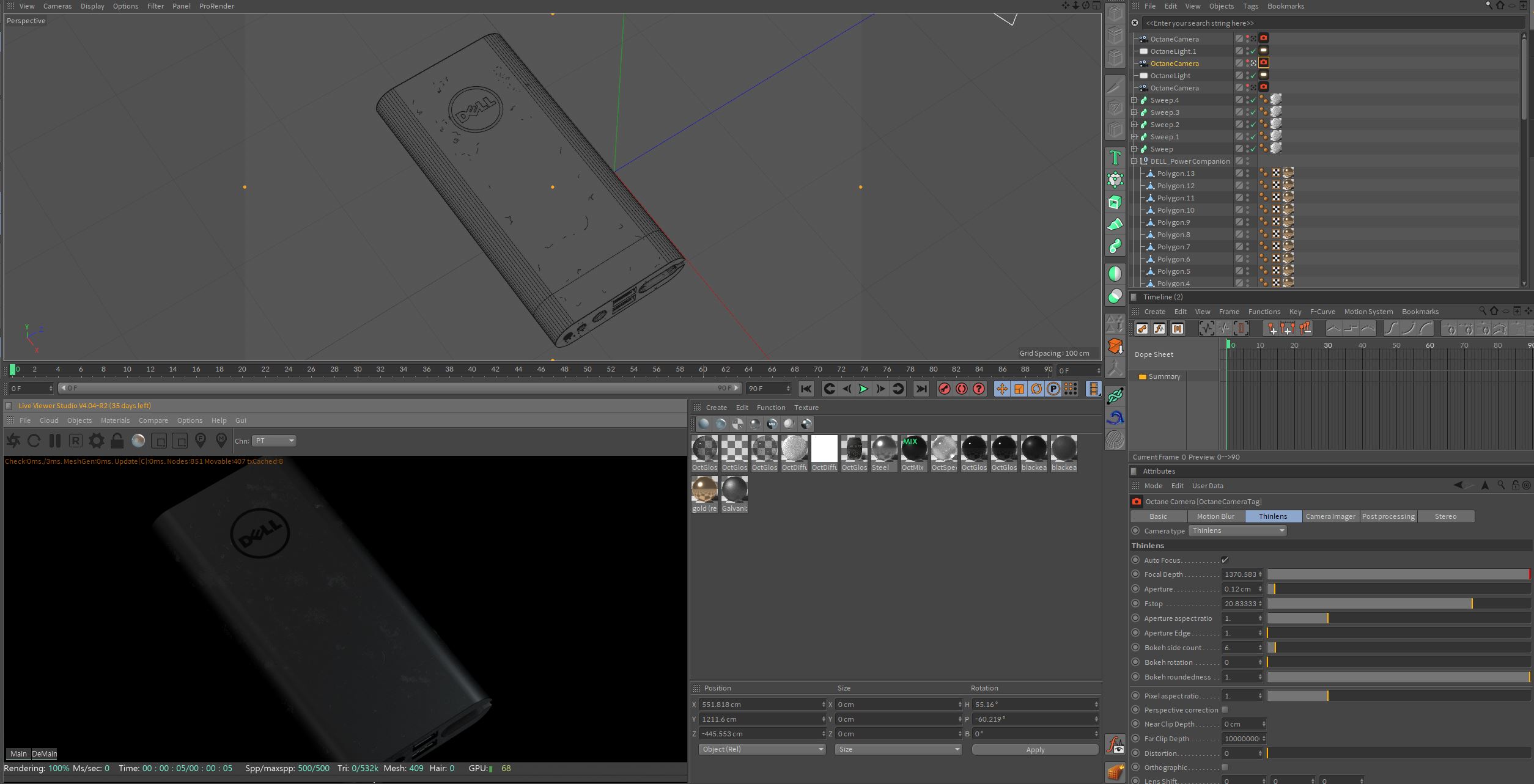Switch to the Motion Blur tab
Viewport: 1534px width, 784px height.
click(x=1215, y=516)
